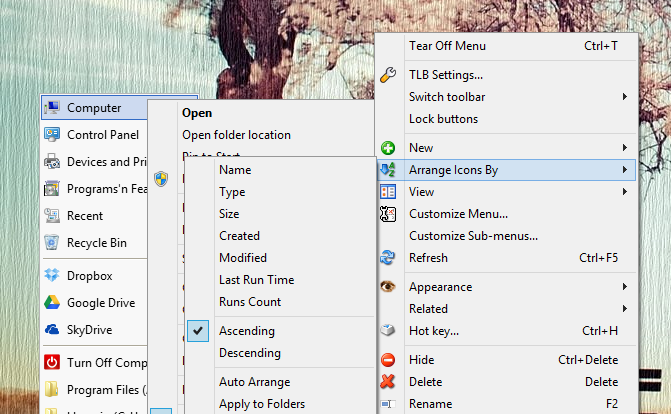This screenshot has width=671, height=414.
Task: Click the Control Panel icon
Action: point(52,135)
